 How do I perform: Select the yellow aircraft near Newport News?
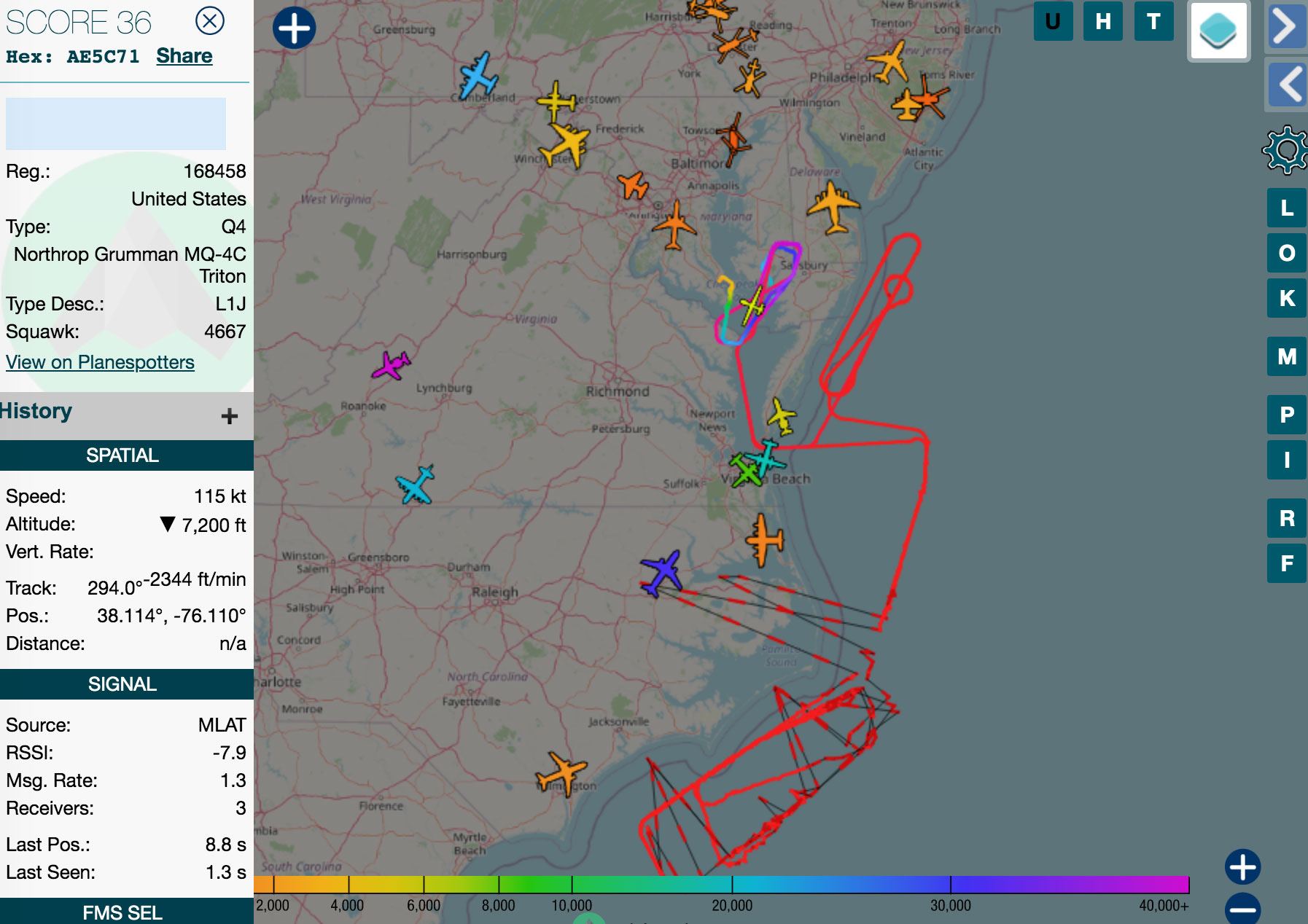coord(782,416)
